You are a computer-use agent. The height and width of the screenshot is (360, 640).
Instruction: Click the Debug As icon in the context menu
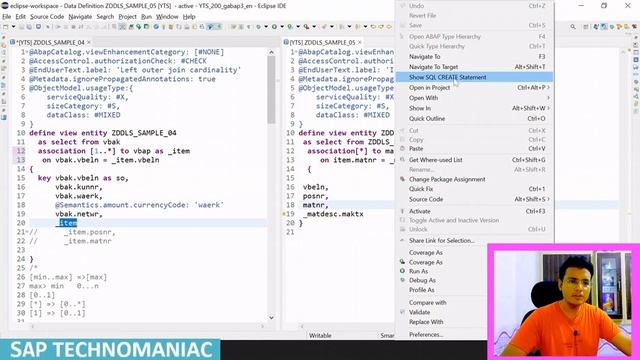point(402,280)
